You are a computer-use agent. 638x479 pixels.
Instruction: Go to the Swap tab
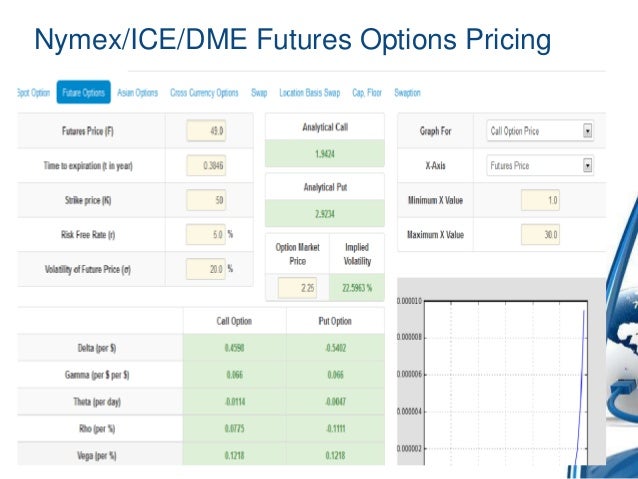pyautogui.click(x=259, y=93)
